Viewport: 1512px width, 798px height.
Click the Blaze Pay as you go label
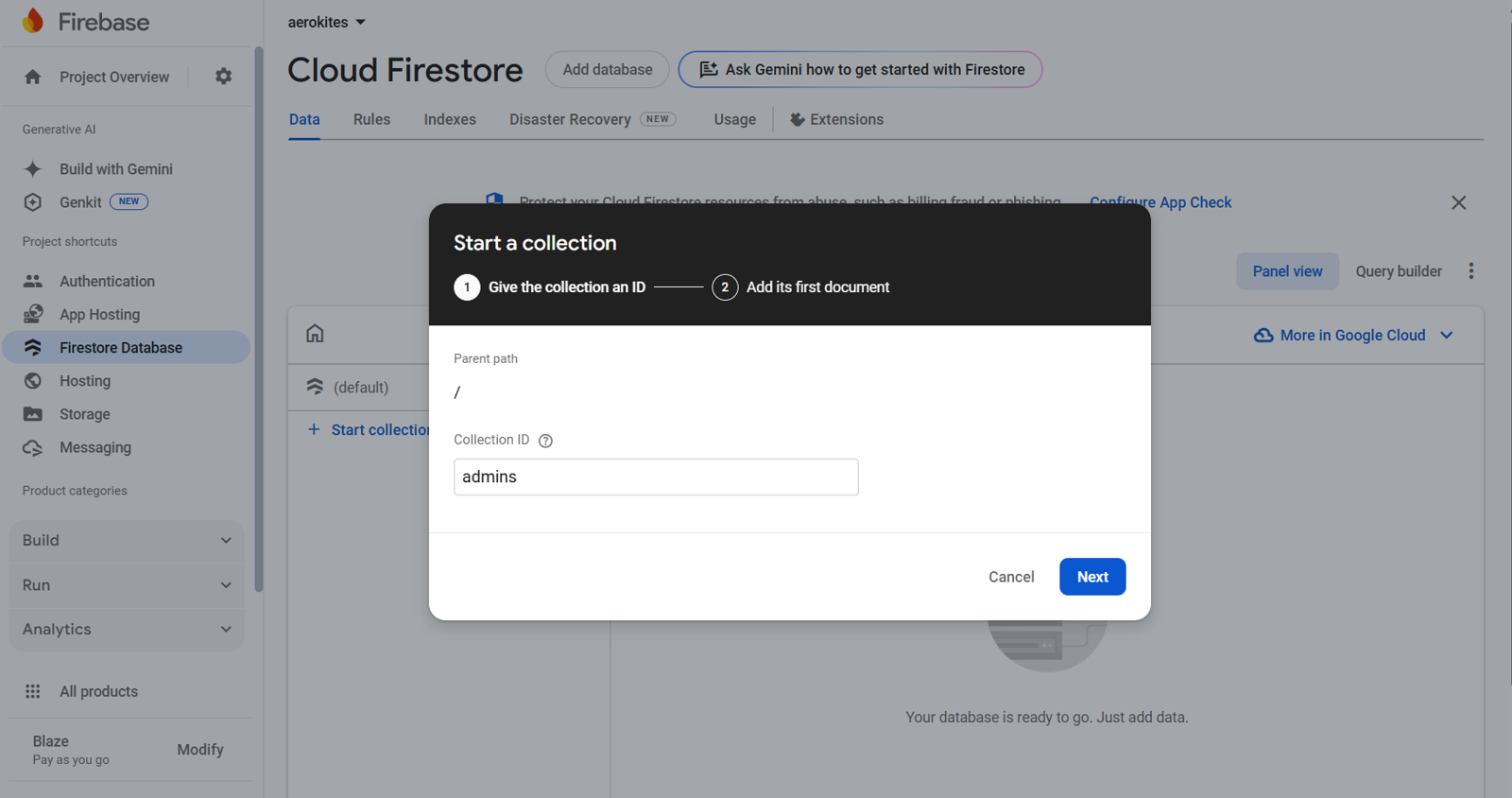click(71, 750)
